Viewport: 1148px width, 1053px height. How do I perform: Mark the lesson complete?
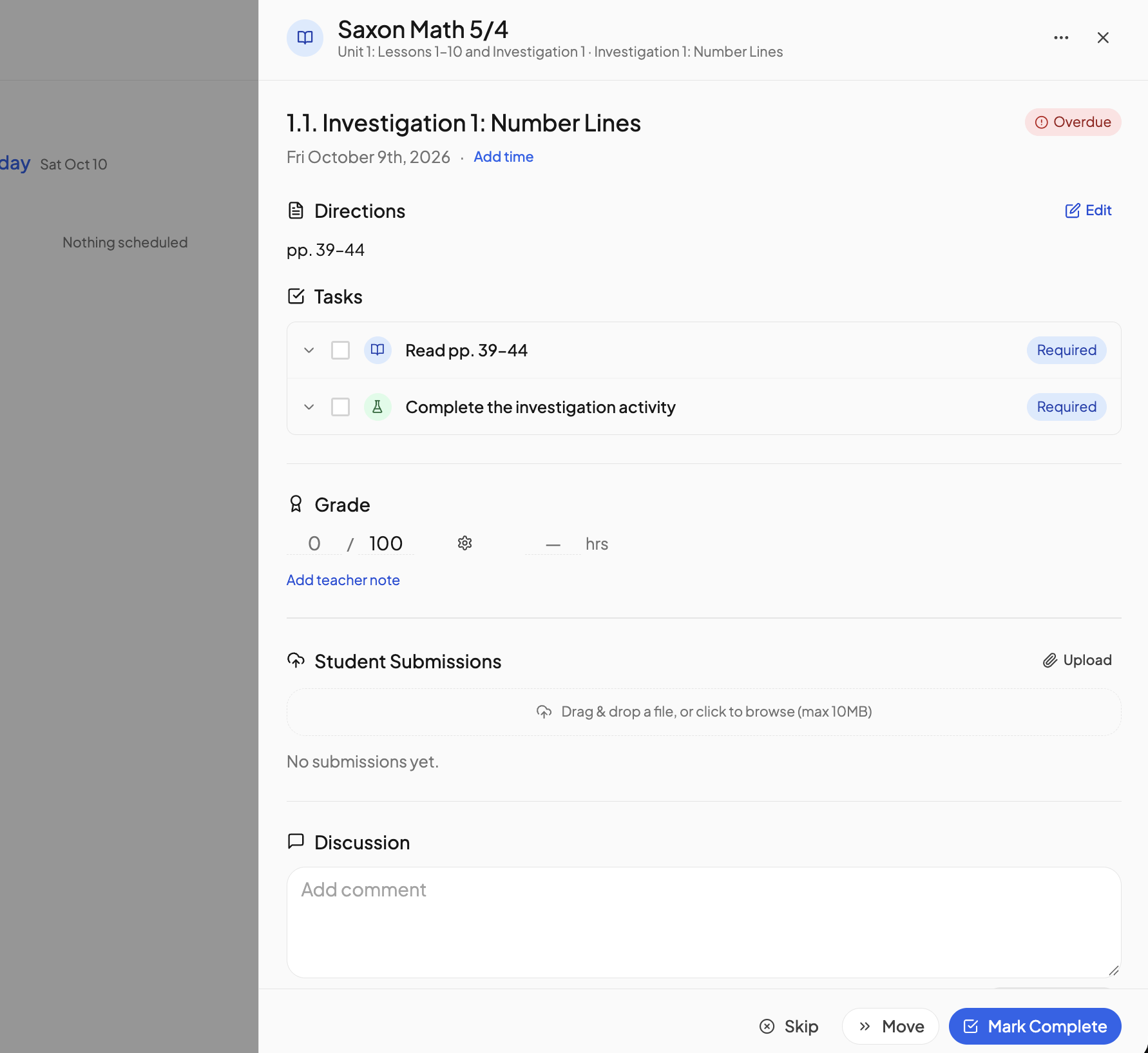pos(1035,1026)
